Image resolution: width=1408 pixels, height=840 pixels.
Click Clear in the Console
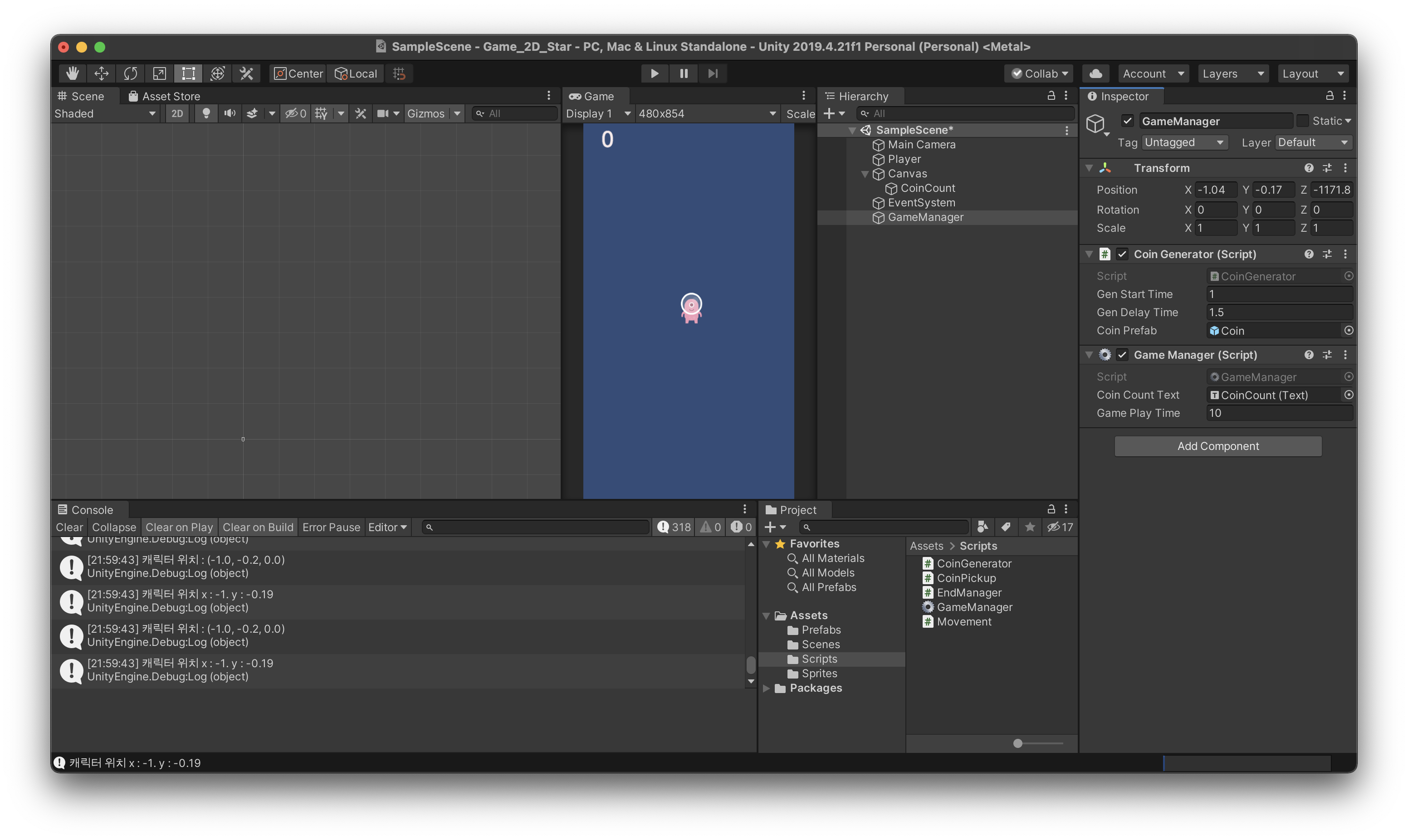[x=69, y=527]
